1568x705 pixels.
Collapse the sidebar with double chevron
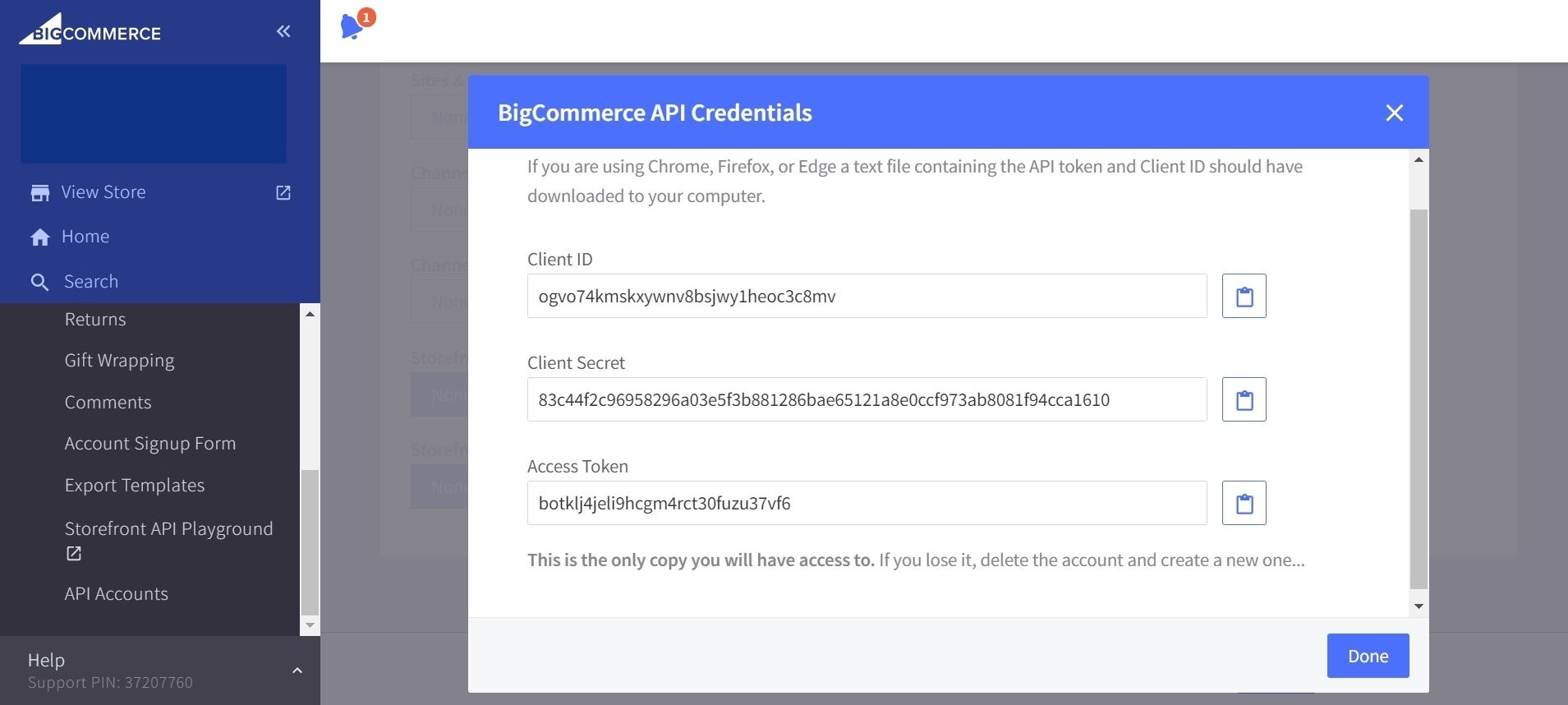click(283, 31)
